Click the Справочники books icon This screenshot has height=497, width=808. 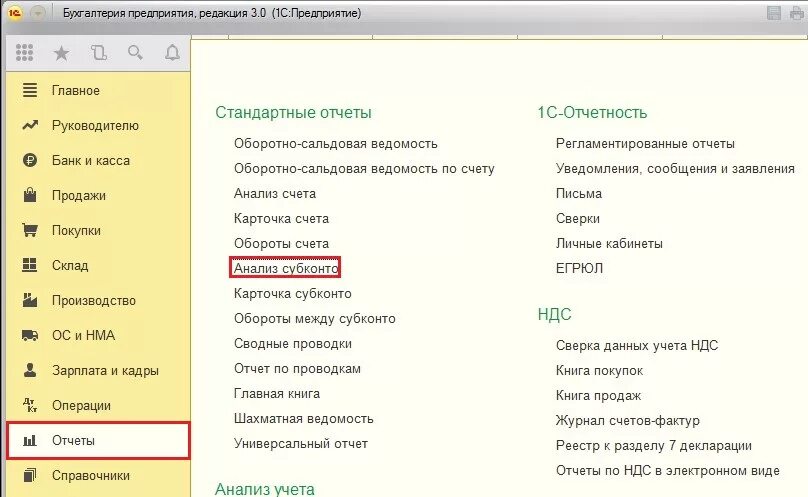30,475
